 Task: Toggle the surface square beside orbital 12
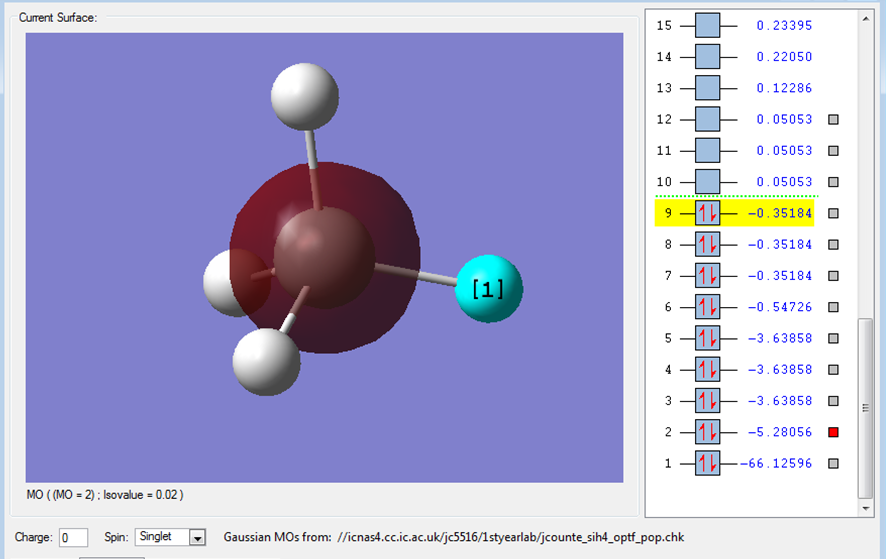point(833,119)
